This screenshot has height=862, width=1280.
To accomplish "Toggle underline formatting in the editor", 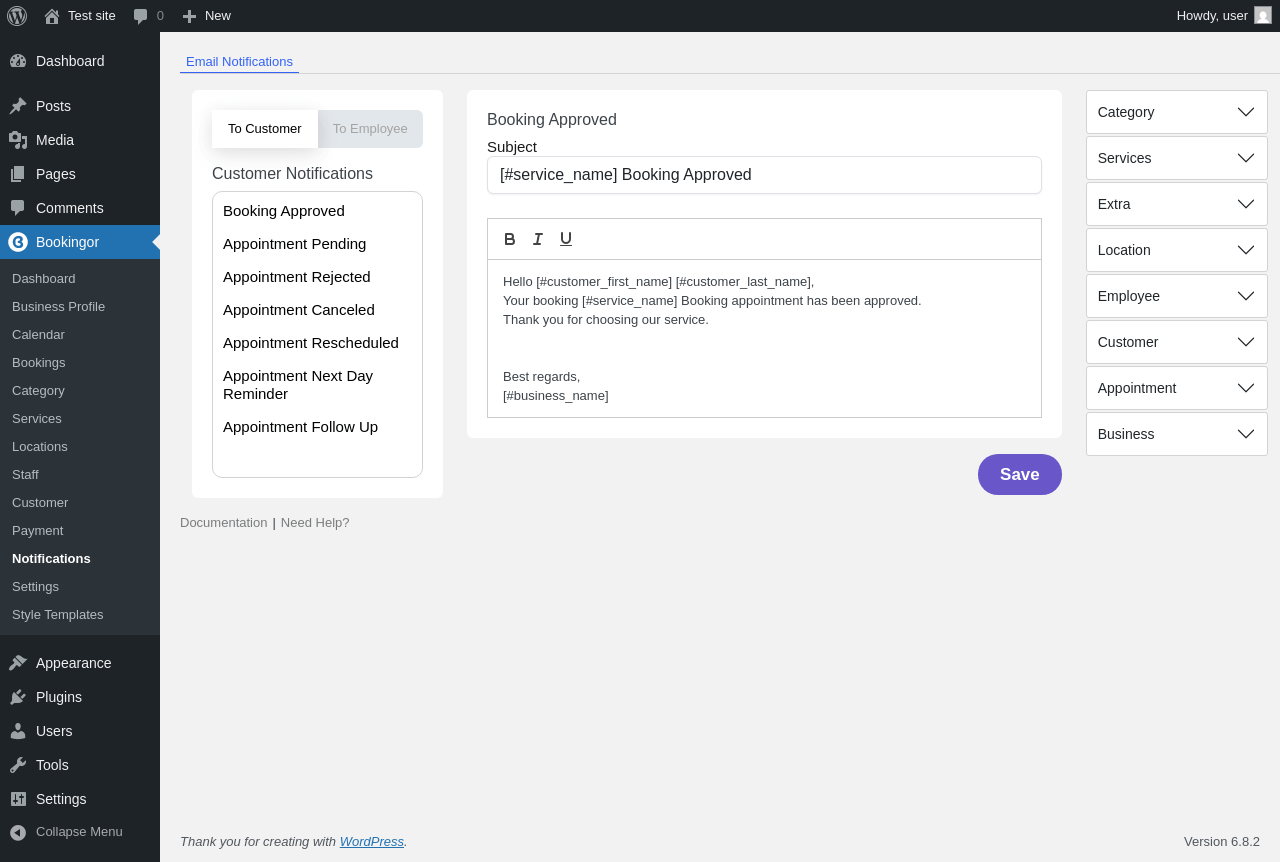I will (566, 239).
